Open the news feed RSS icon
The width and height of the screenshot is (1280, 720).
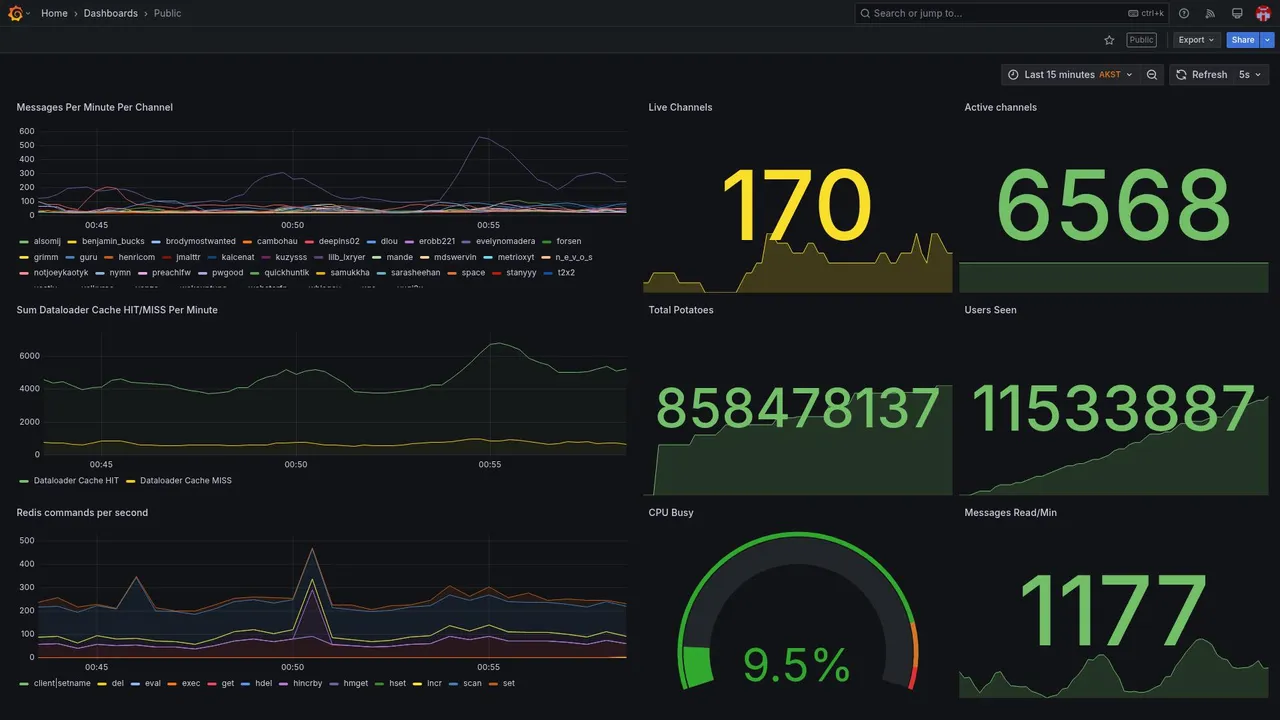click(1210, 13)
